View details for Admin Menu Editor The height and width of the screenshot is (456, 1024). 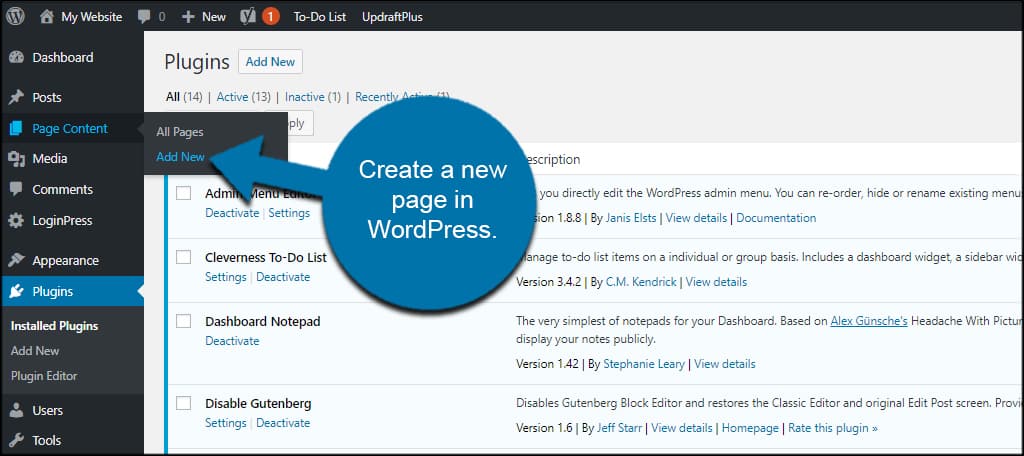click(696, 218)
